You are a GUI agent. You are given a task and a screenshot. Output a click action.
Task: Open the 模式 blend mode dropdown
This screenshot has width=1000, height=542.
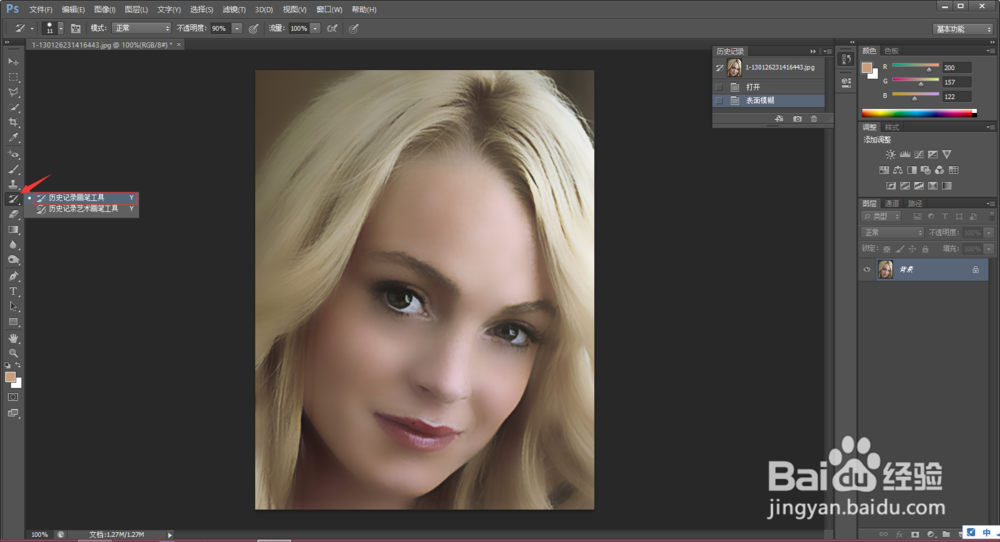[141, 28]
